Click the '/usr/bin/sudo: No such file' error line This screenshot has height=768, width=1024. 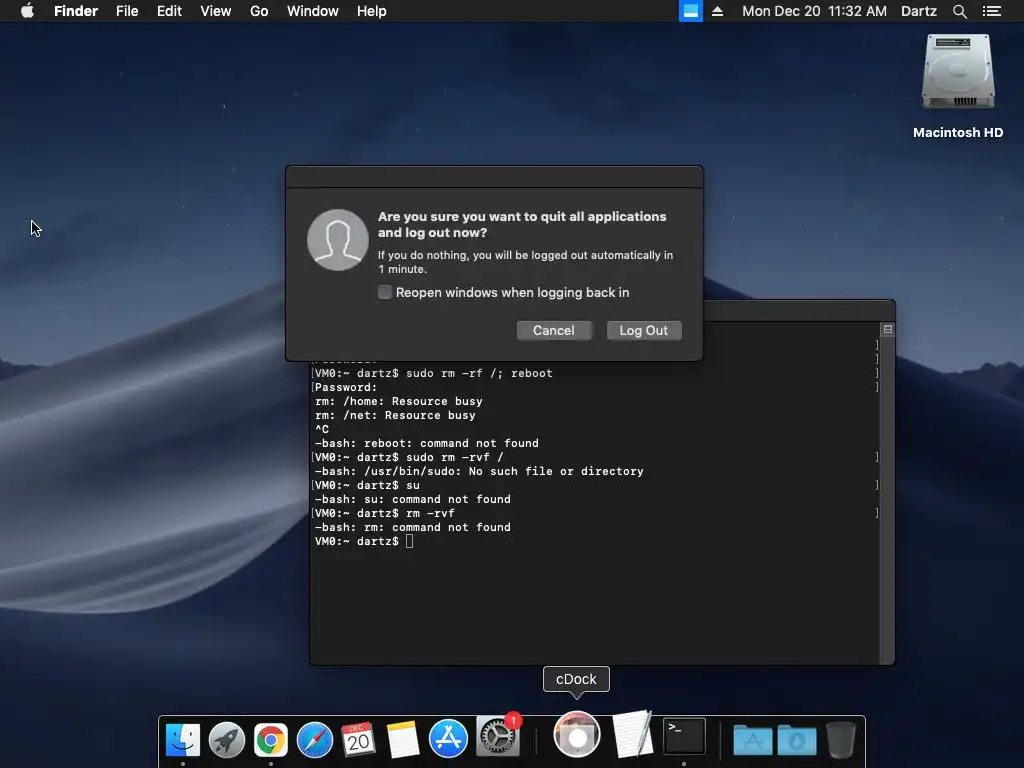click(479, 472)
